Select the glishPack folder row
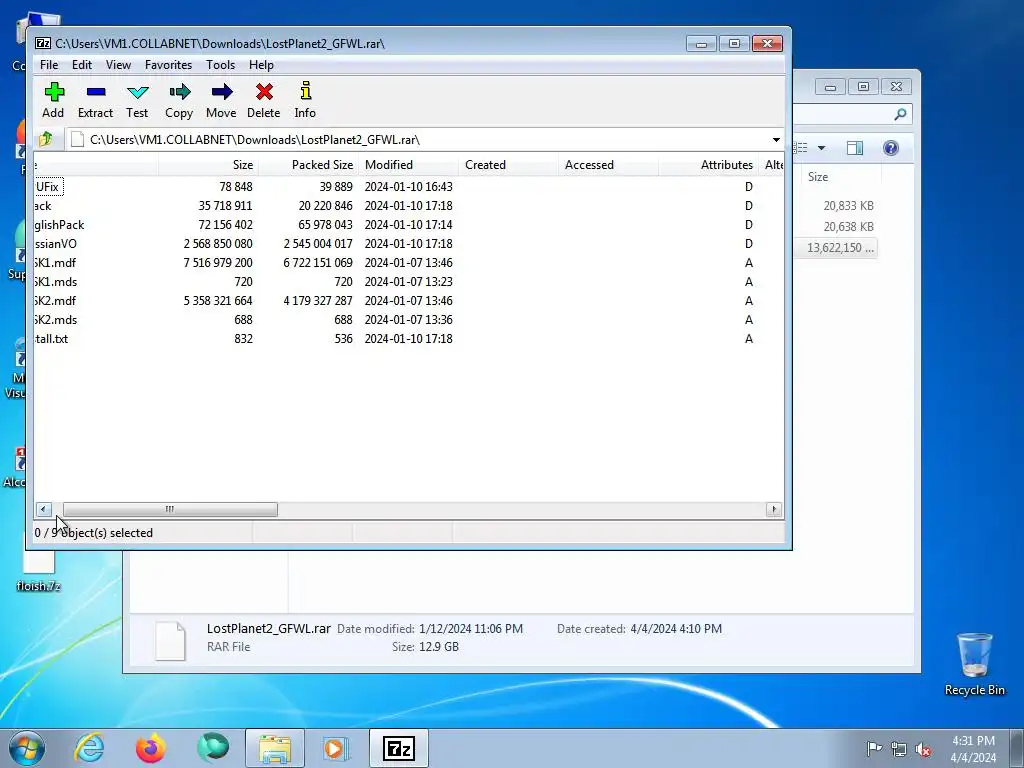 pos(408,225)
